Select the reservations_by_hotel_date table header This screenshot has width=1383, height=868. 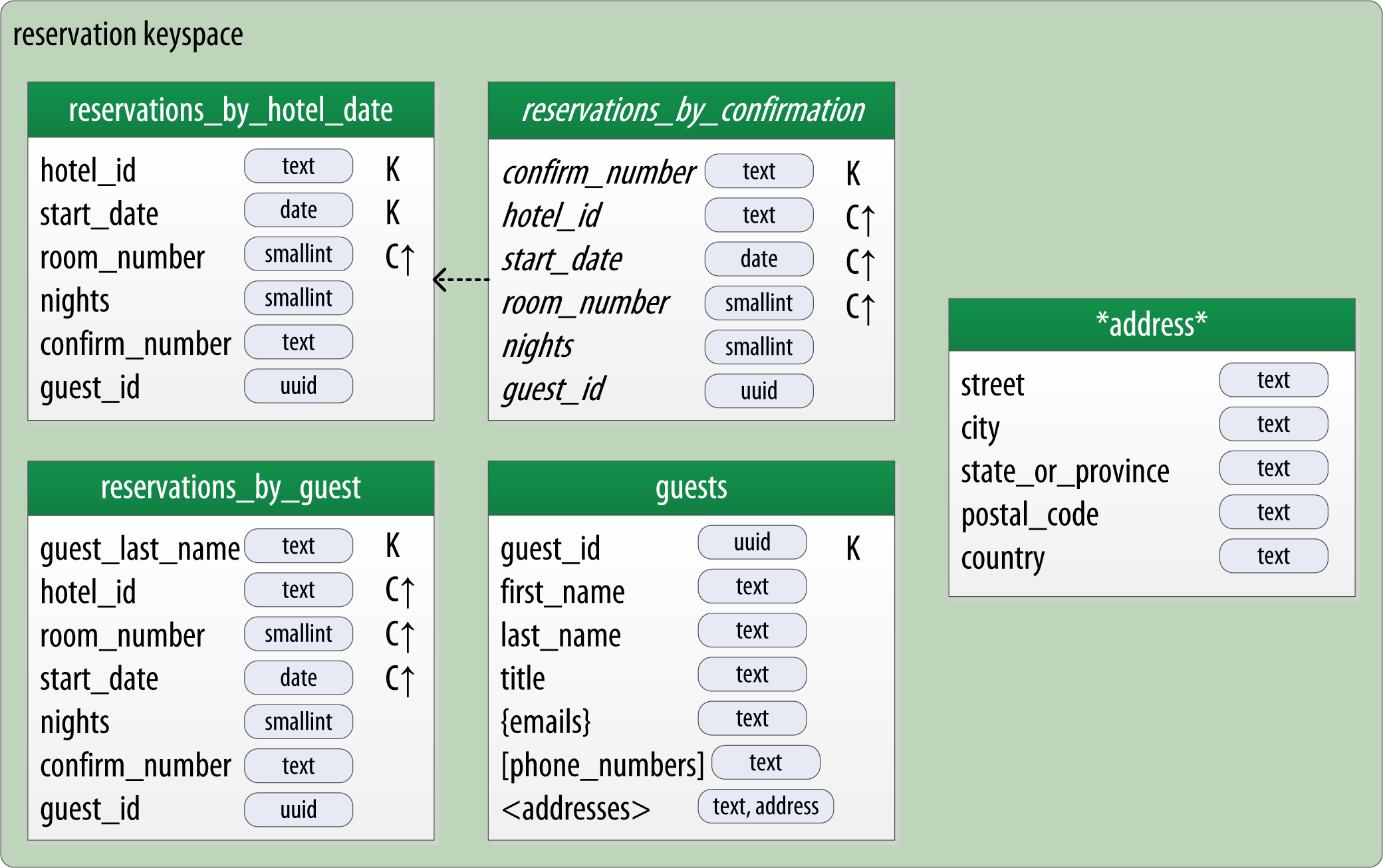(231, 110)
